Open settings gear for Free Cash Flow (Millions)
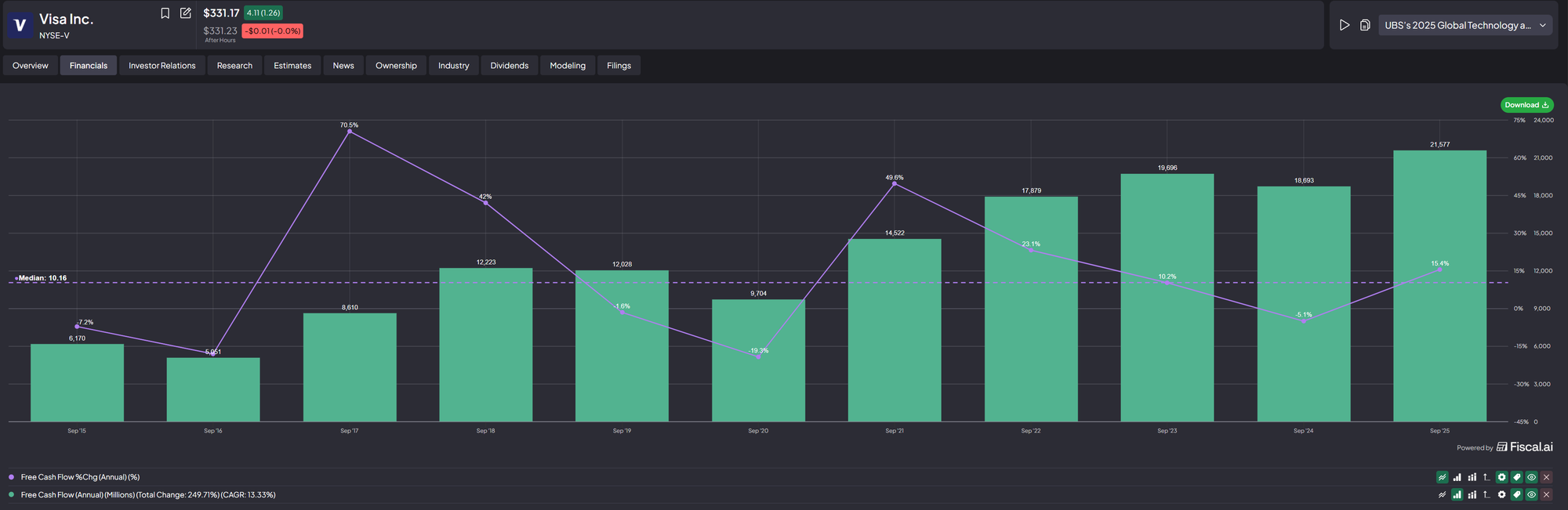The height and width of the screenshot is (510, 1568). (1501, 495)
